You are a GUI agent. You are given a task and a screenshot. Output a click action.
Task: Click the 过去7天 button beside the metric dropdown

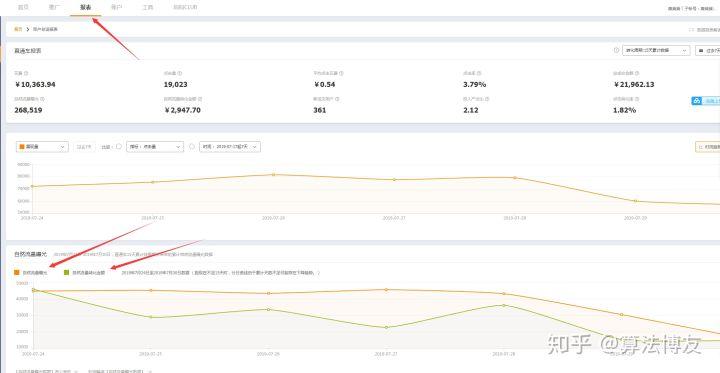click(x=84, y=147)
